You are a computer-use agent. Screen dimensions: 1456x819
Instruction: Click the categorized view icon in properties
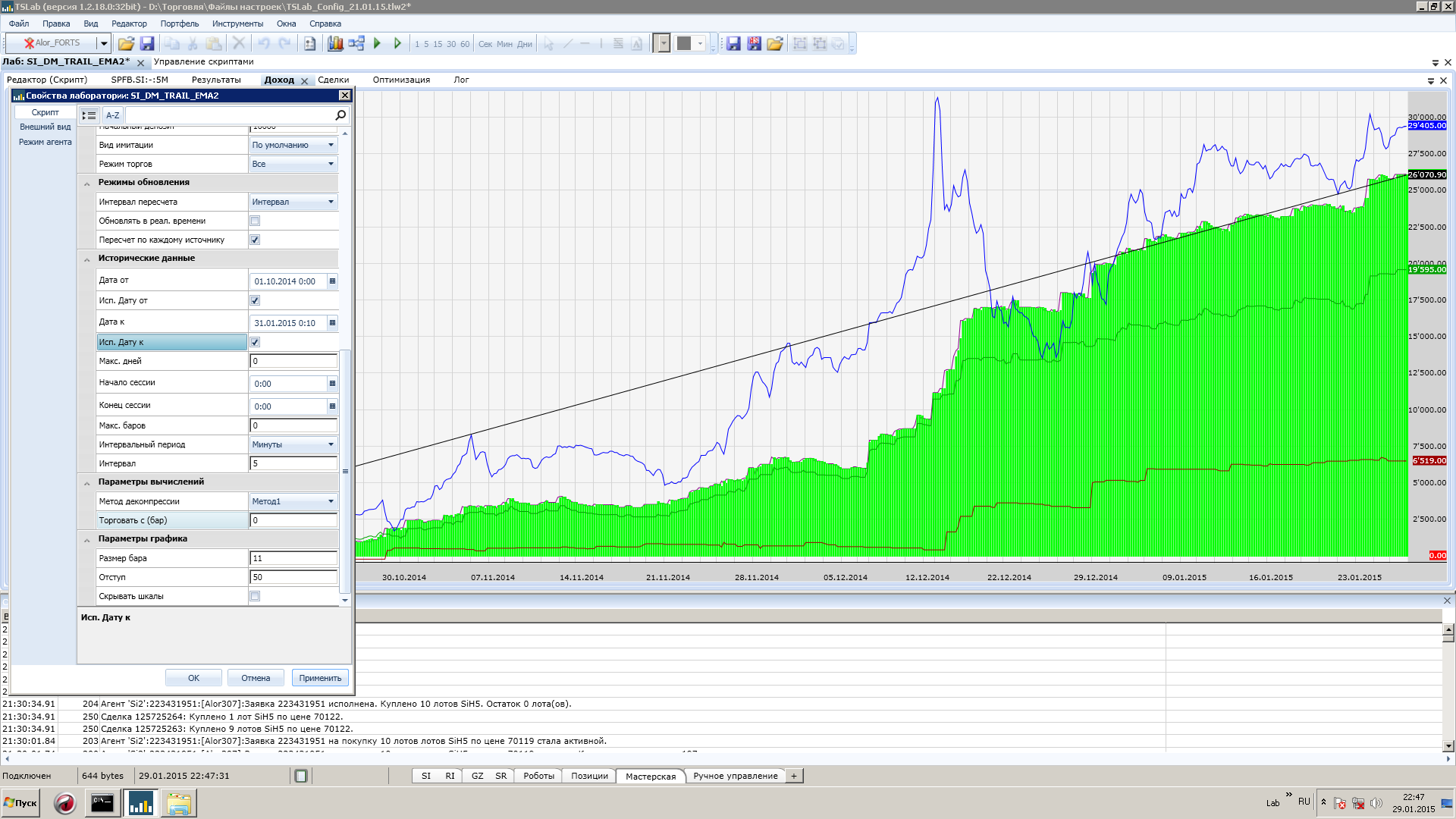pyautogui.click(x=89, y=115)
